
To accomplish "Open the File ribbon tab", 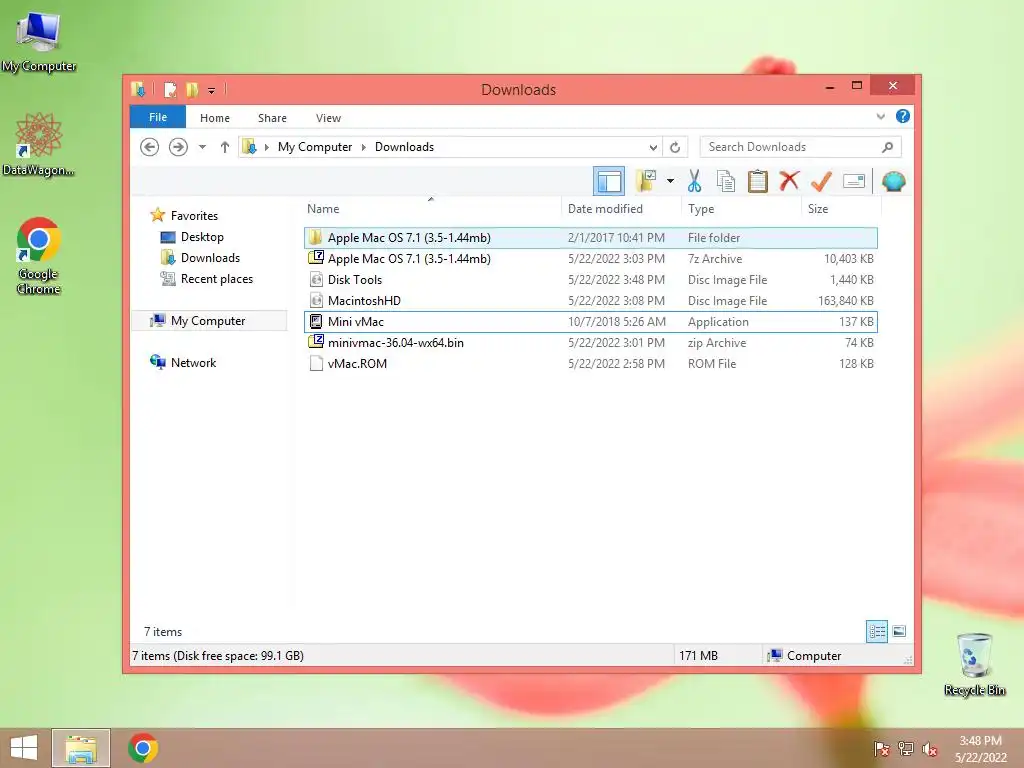I will click(158, 118).
